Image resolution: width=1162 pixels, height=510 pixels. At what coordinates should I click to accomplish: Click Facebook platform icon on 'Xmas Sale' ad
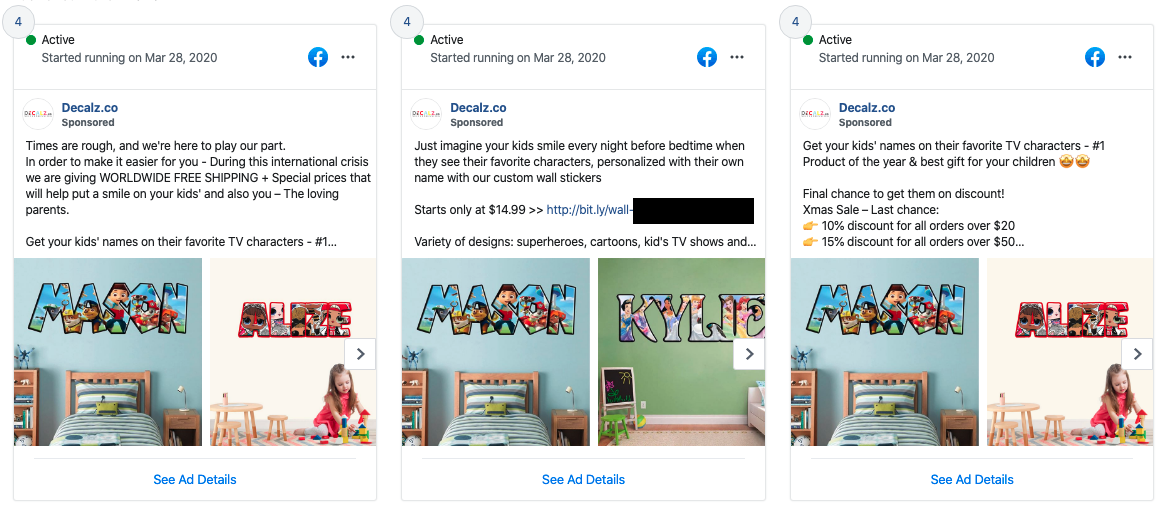click(1095, 57)
